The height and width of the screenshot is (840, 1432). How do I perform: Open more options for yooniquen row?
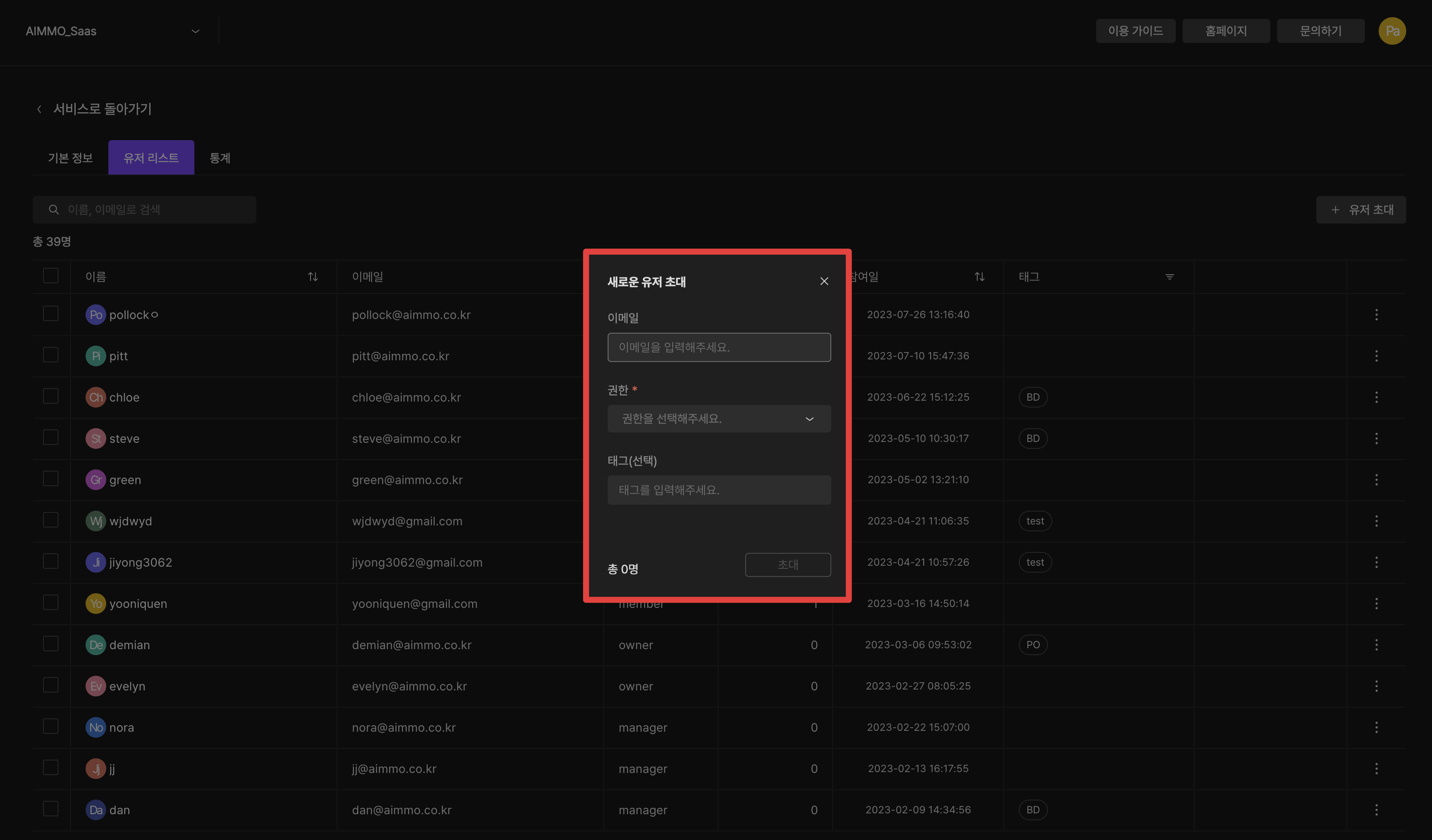[1376, 604]
